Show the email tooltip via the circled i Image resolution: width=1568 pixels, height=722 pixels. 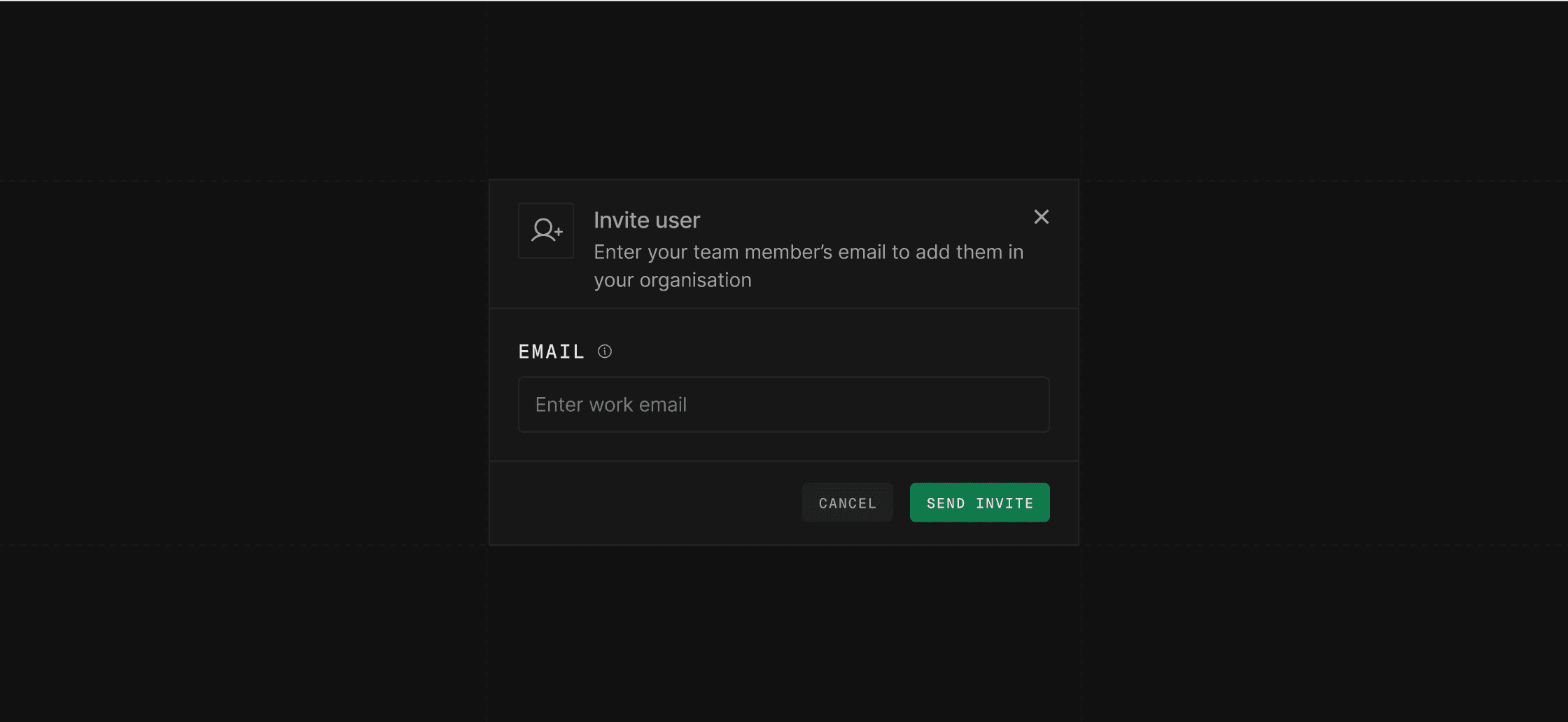pos(605,352)
